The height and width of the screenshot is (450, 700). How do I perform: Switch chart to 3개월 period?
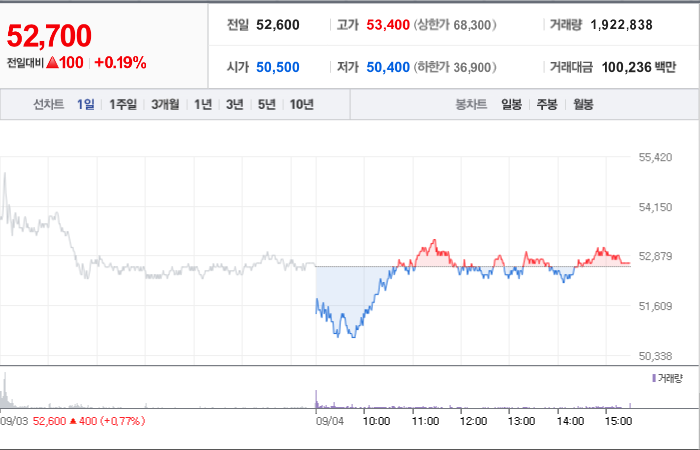165,105
